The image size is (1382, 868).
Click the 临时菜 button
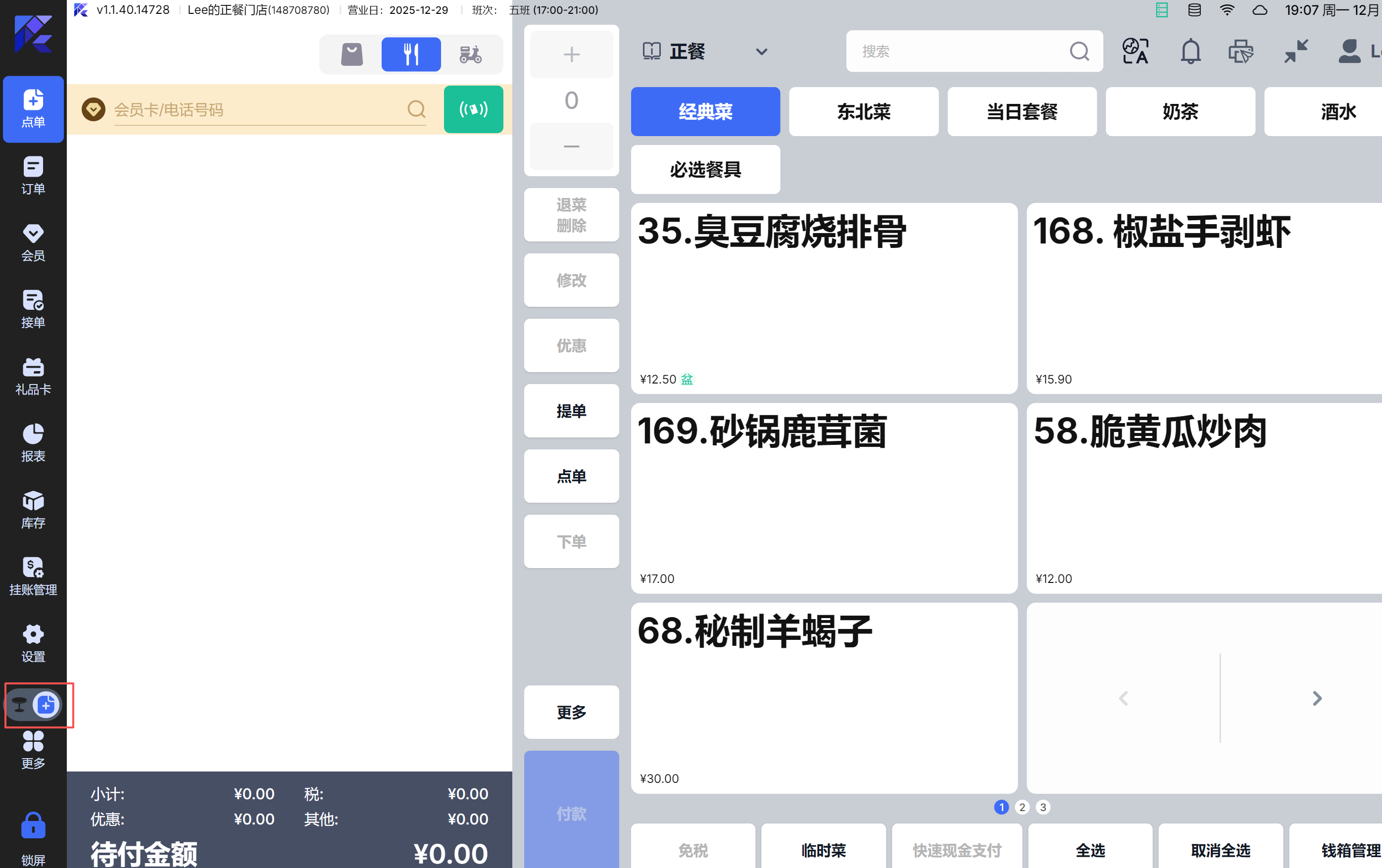(823, 850)
